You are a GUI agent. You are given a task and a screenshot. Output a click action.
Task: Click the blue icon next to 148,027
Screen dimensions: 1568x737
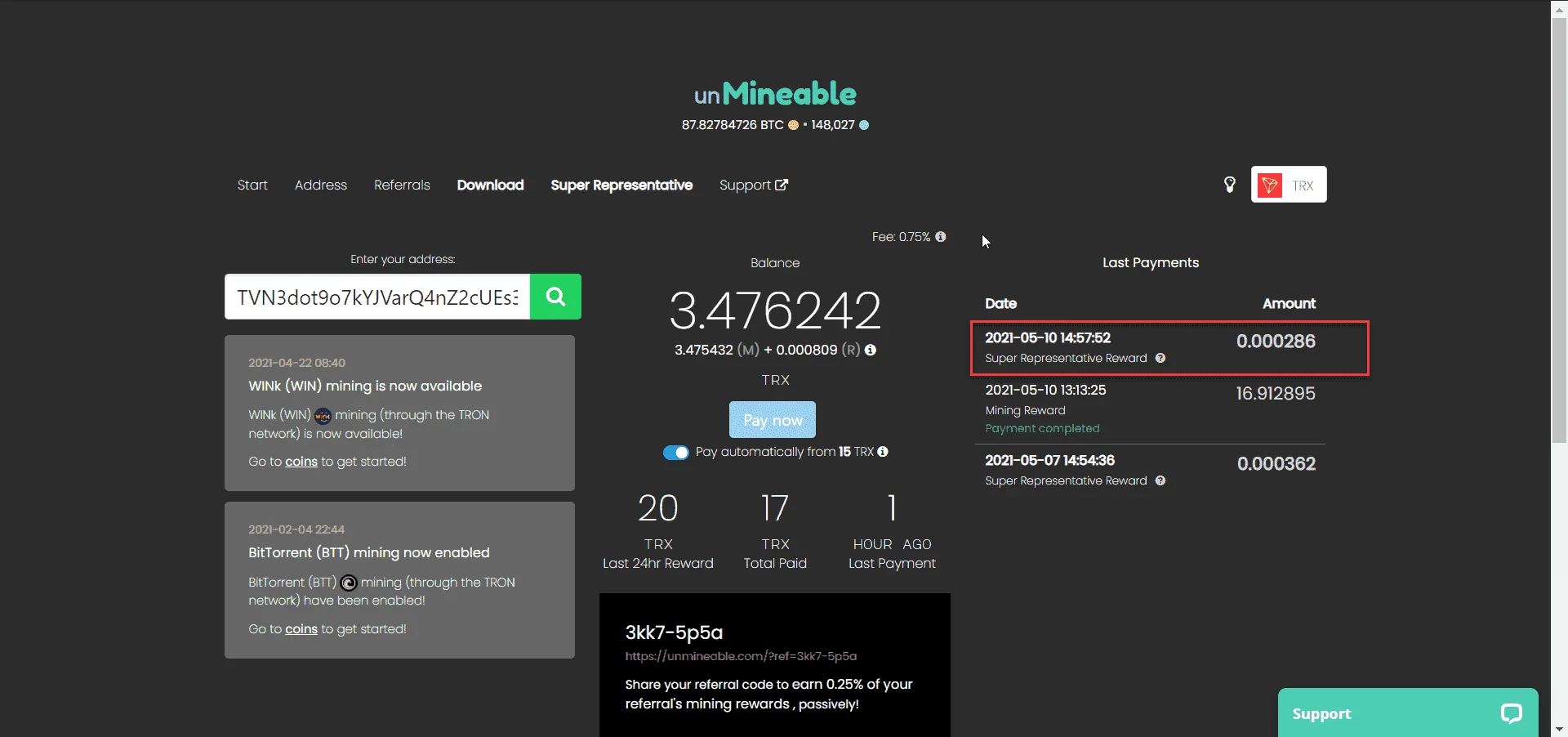point(864,125)
